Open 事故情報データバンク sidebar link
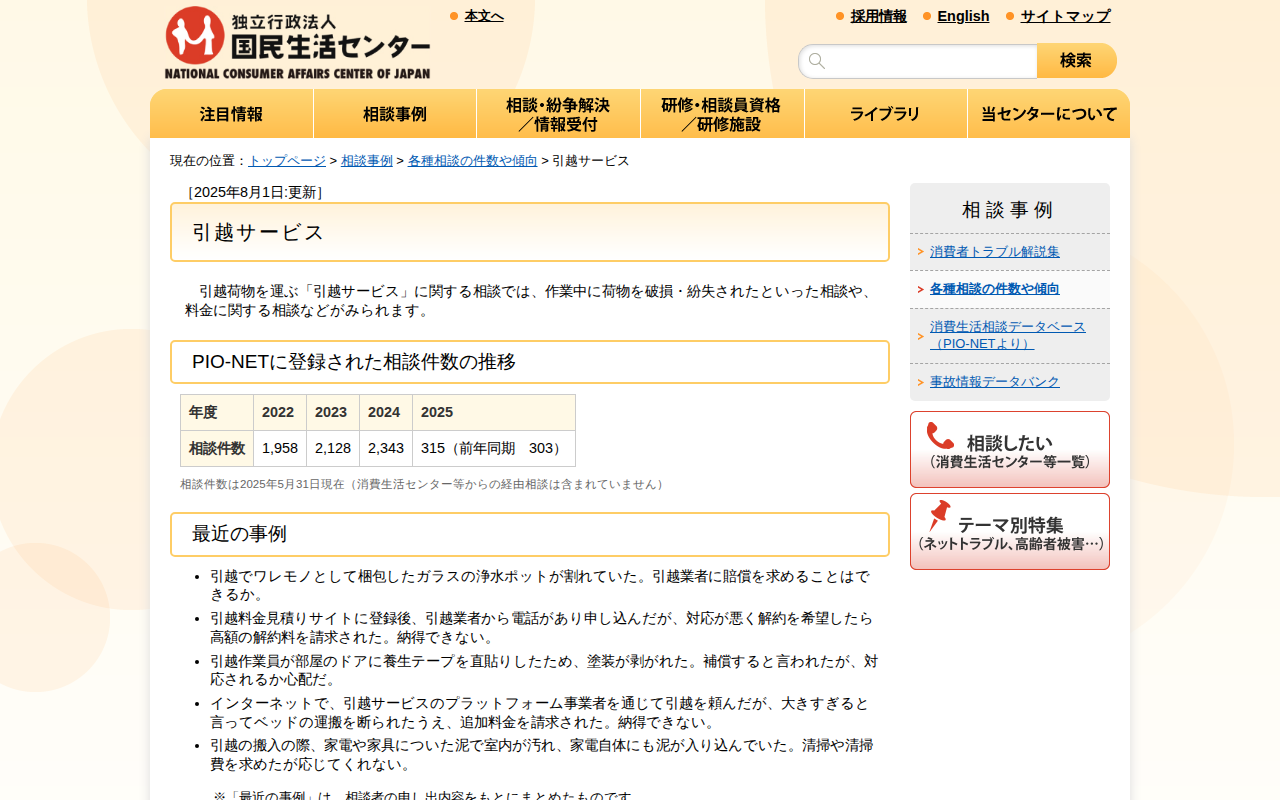The image size is (1280, 800). coord(995,382)
